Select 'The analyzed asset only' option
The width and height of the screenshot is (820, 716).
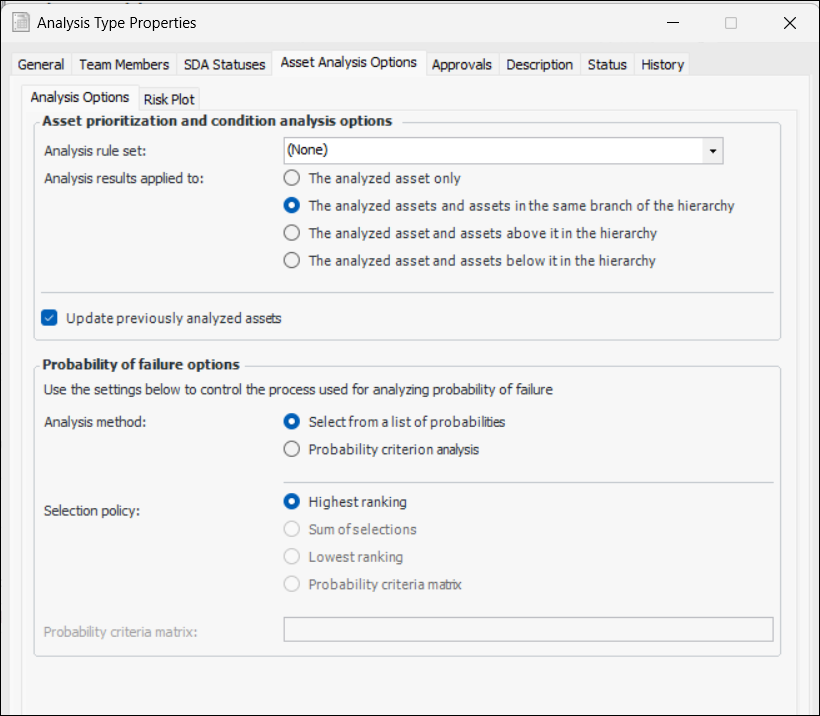(292, 179)
